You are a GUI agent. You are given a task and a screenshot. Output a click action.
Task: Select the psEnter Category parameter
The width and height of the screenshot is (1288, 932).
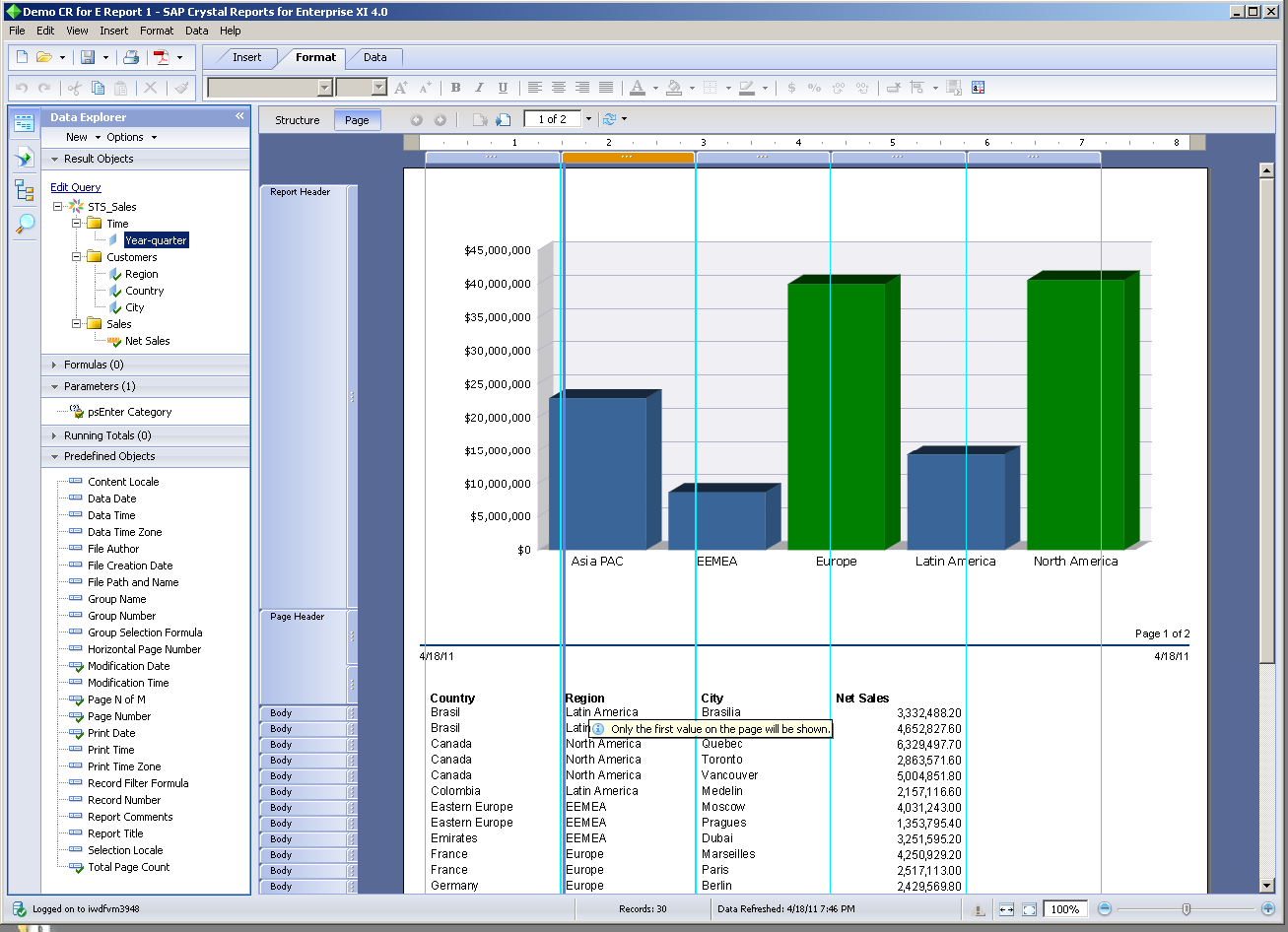(x=129, y=412)
